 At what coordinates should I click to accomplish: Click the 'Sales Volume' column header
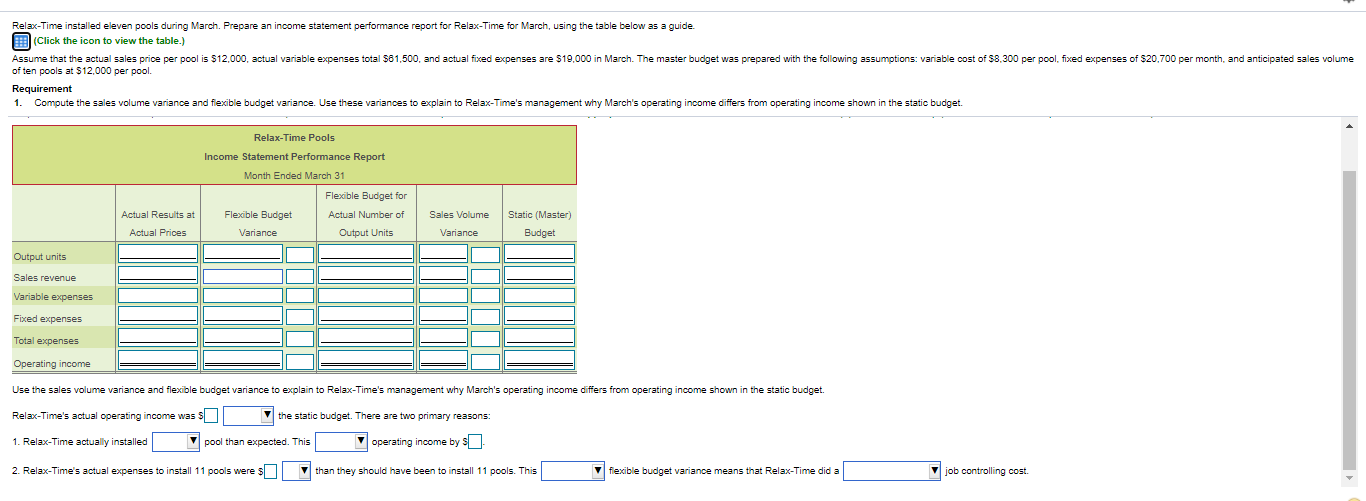[x=459, y=214]
